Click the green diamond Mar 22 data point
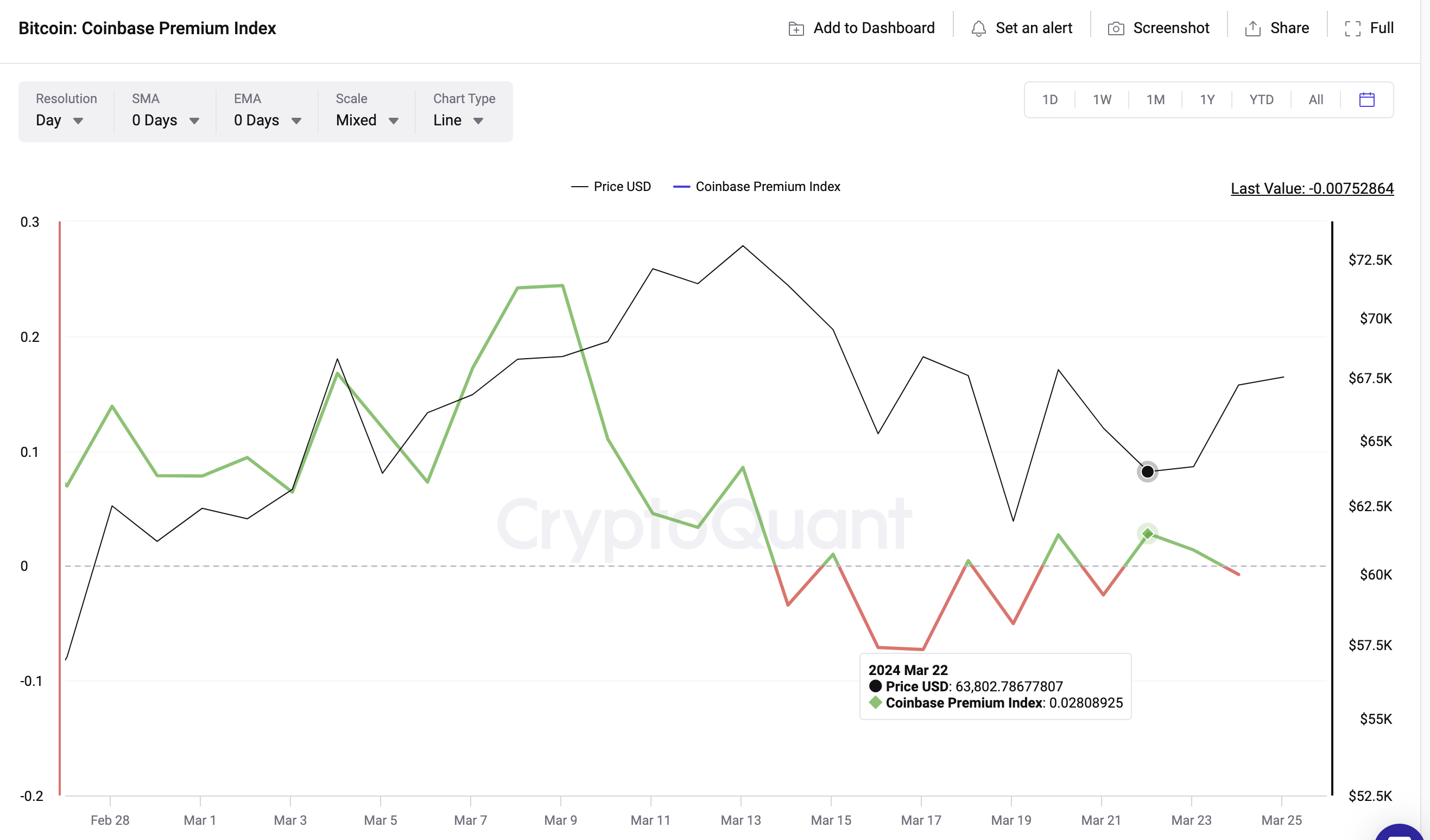The height and width of the screenshot is (840, 1430). coord(1147,534)
